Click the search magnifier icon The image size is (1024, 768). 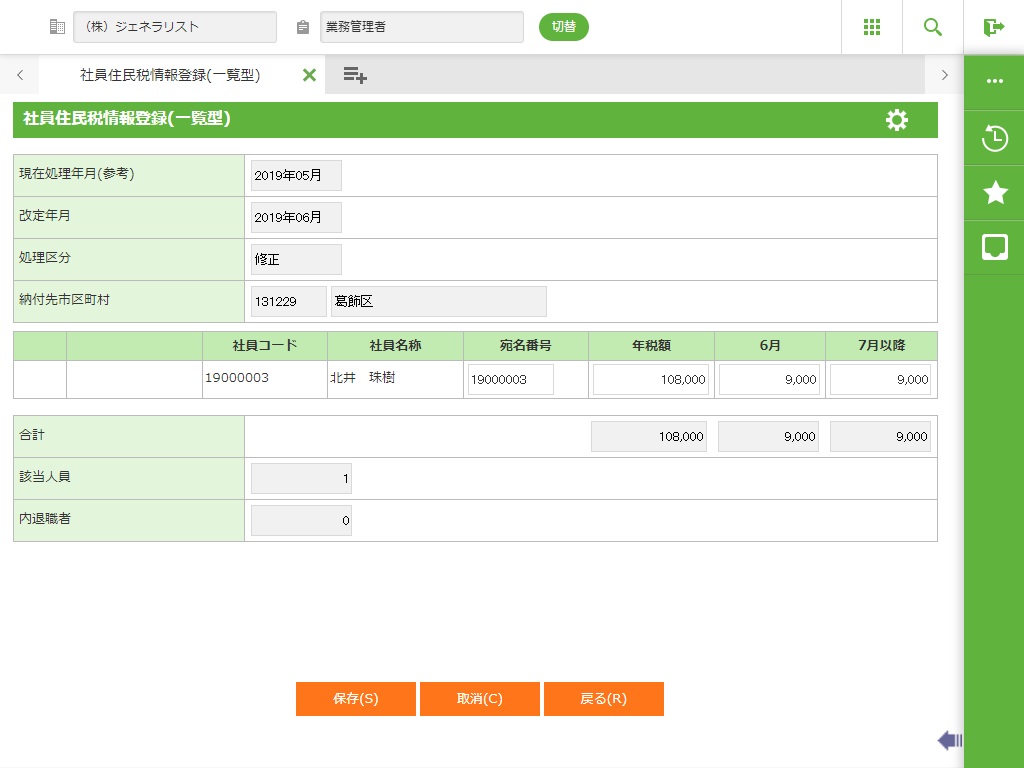coord(933,27)
